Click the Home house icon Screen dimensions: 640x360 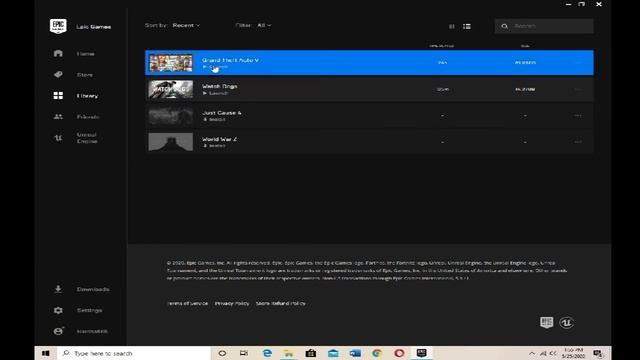point(58,53)
